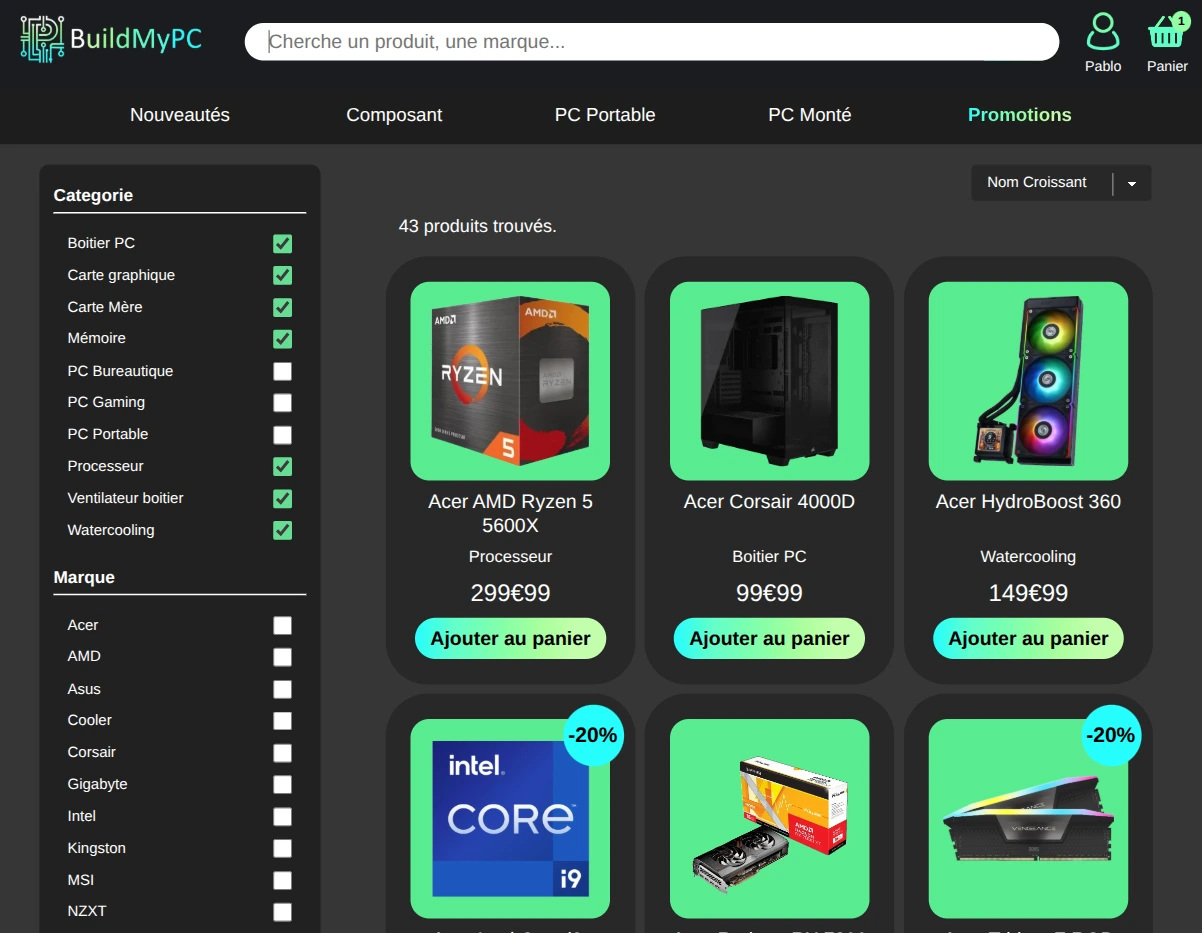The height and width of the screenshot is (933, 1202).
Task: Uncheck the Mémoire category checkbox
Action: point(283,339)
